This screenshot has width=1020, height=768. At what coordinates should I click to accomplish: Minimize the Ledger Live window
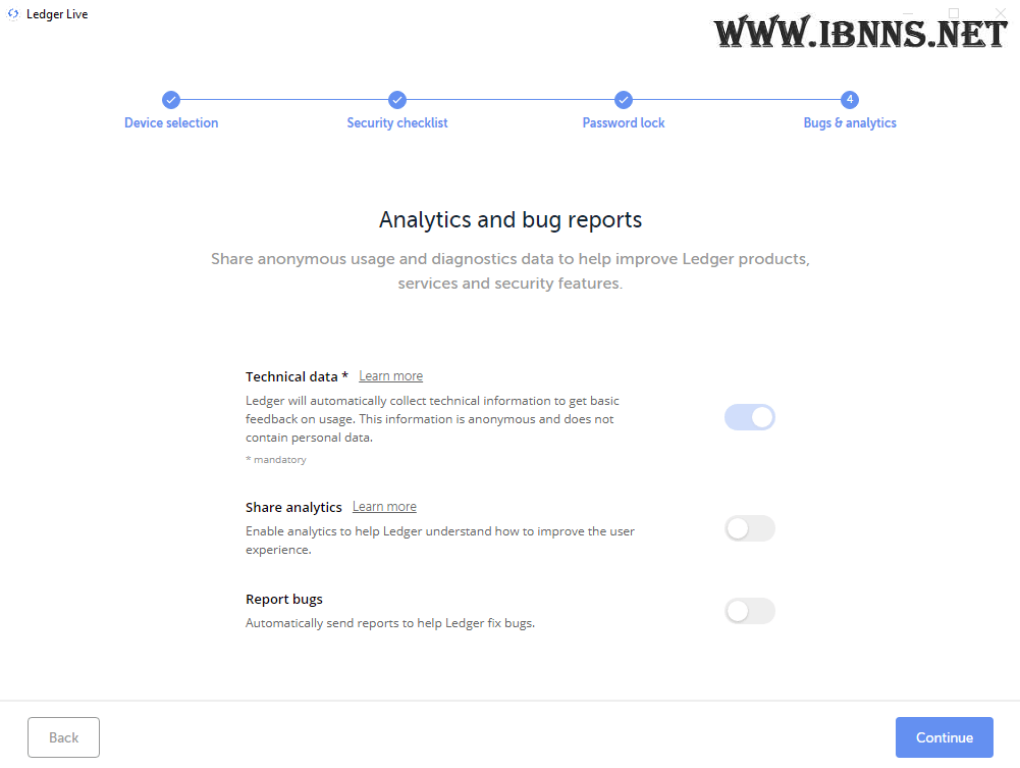tap(908, 13)
